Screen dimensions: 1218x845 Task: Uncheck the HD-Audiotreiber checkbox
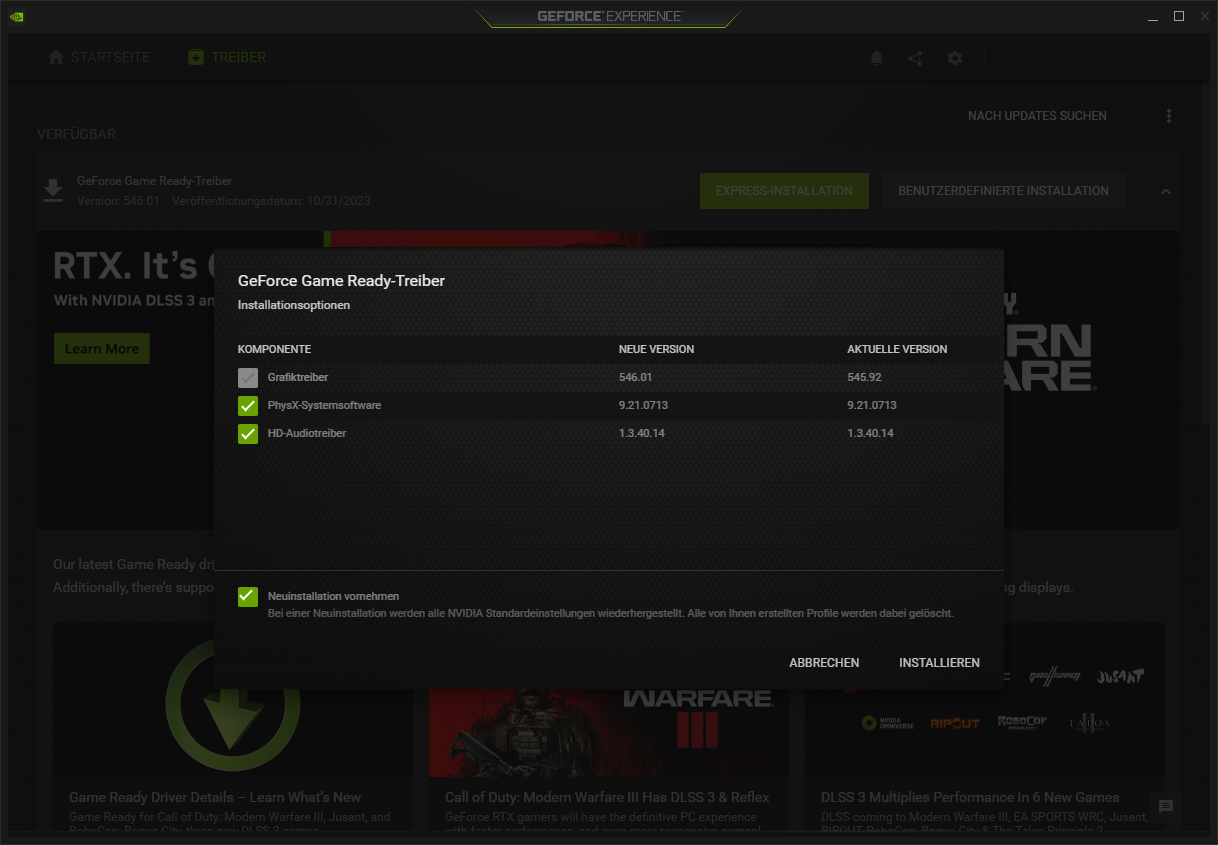[248, 434]
